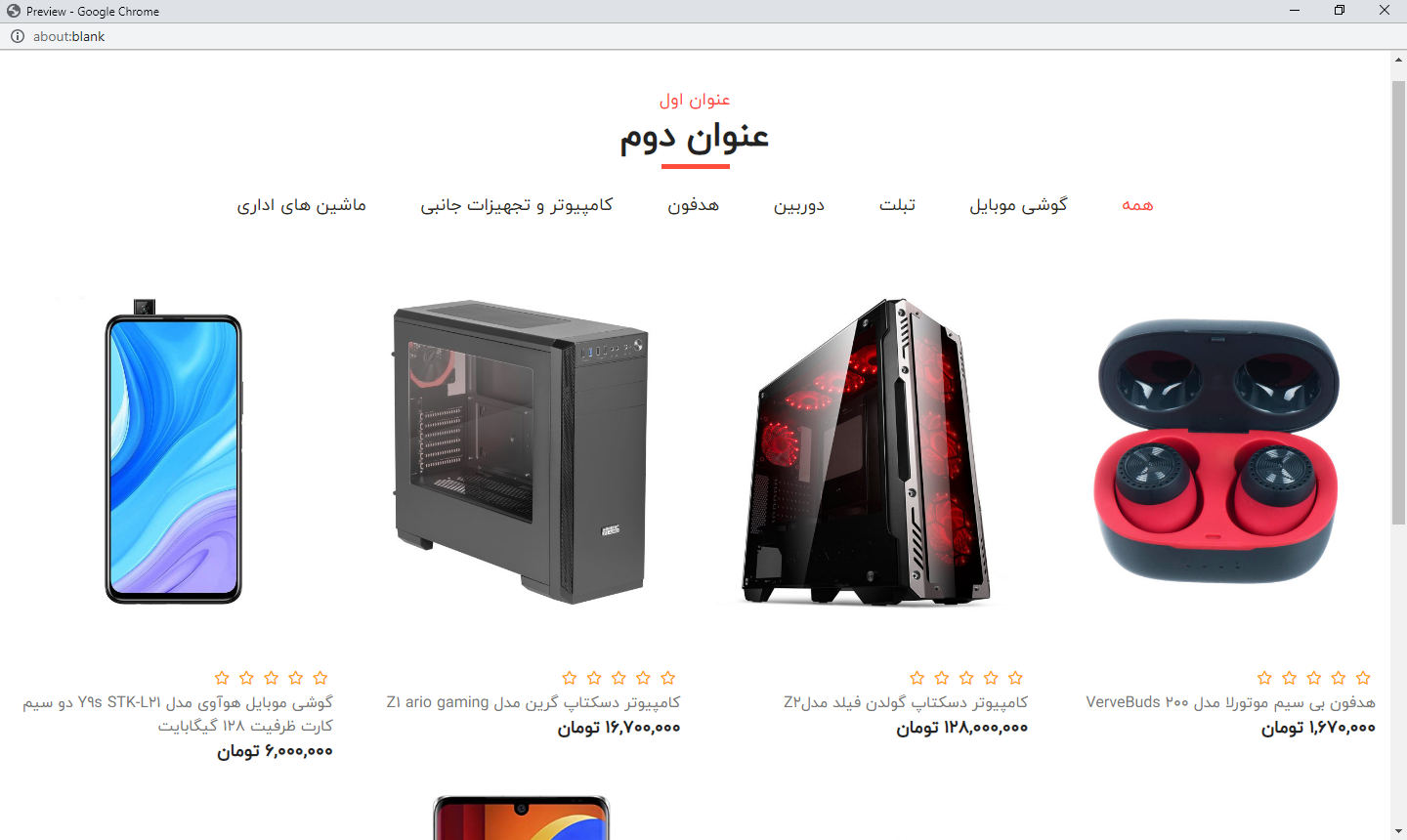Click the leftmost star under the Golden Field computer
The height and width of the screenshot is (840, 1407).
(917, 678)
